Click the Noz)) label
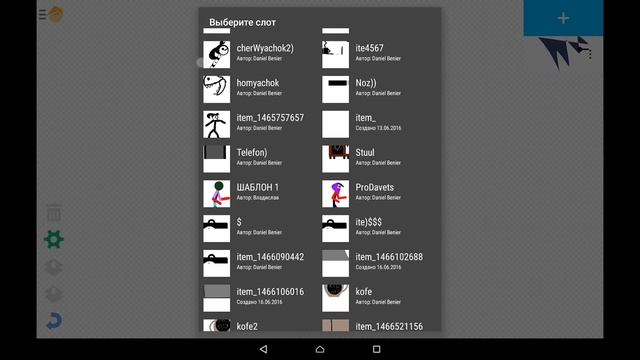Viewport: 640px width, 360px height. point(366,83)
